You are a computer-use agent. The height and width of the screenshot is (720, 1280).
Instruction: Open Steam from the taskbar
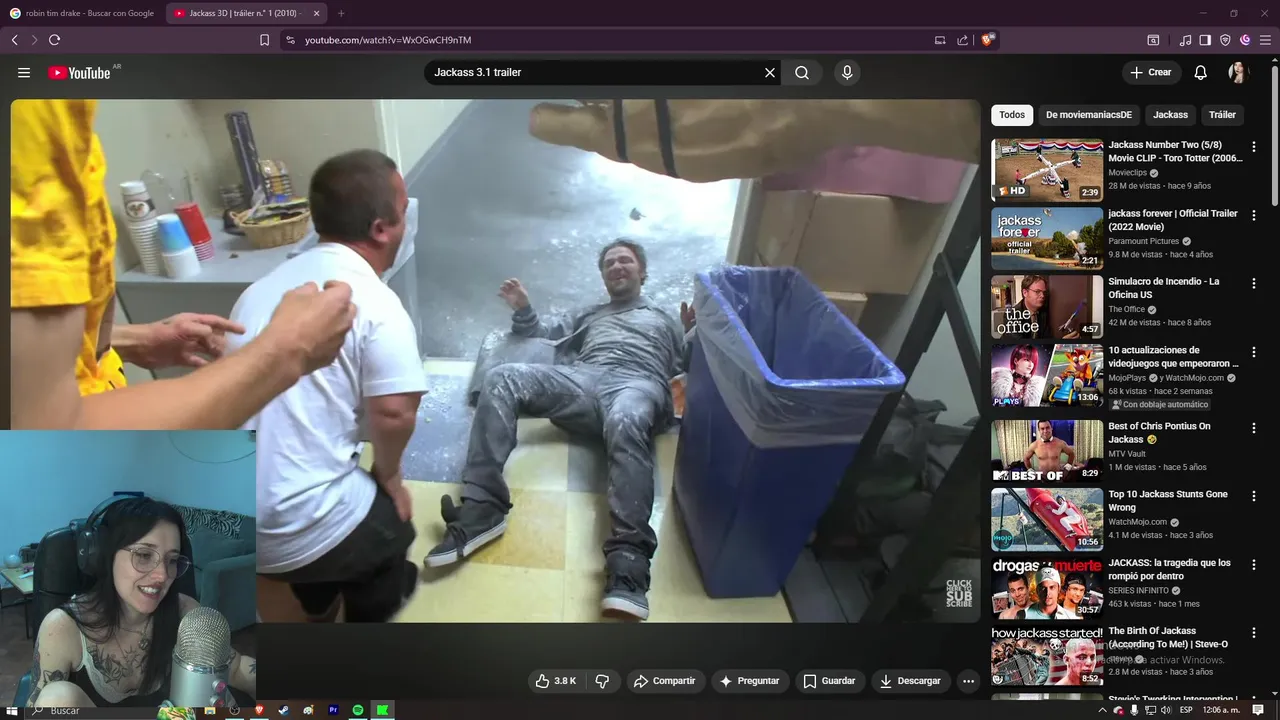click(283, 710)
